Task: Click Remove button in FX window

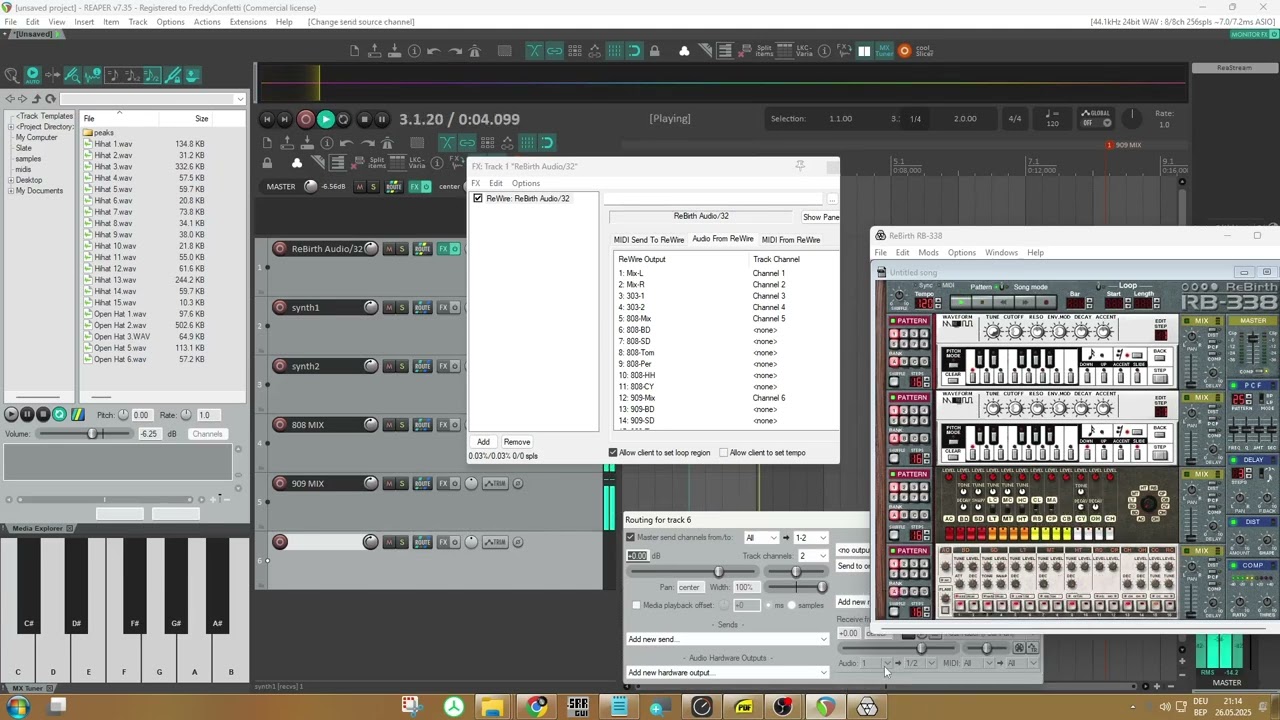Action: (x=517, y=442)
